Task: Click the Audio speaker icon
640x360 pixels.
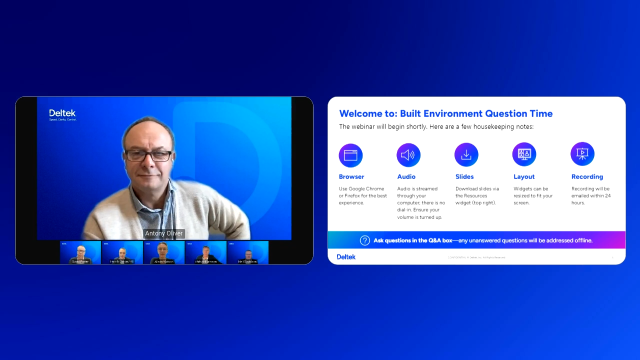Action: click(408, 155)
